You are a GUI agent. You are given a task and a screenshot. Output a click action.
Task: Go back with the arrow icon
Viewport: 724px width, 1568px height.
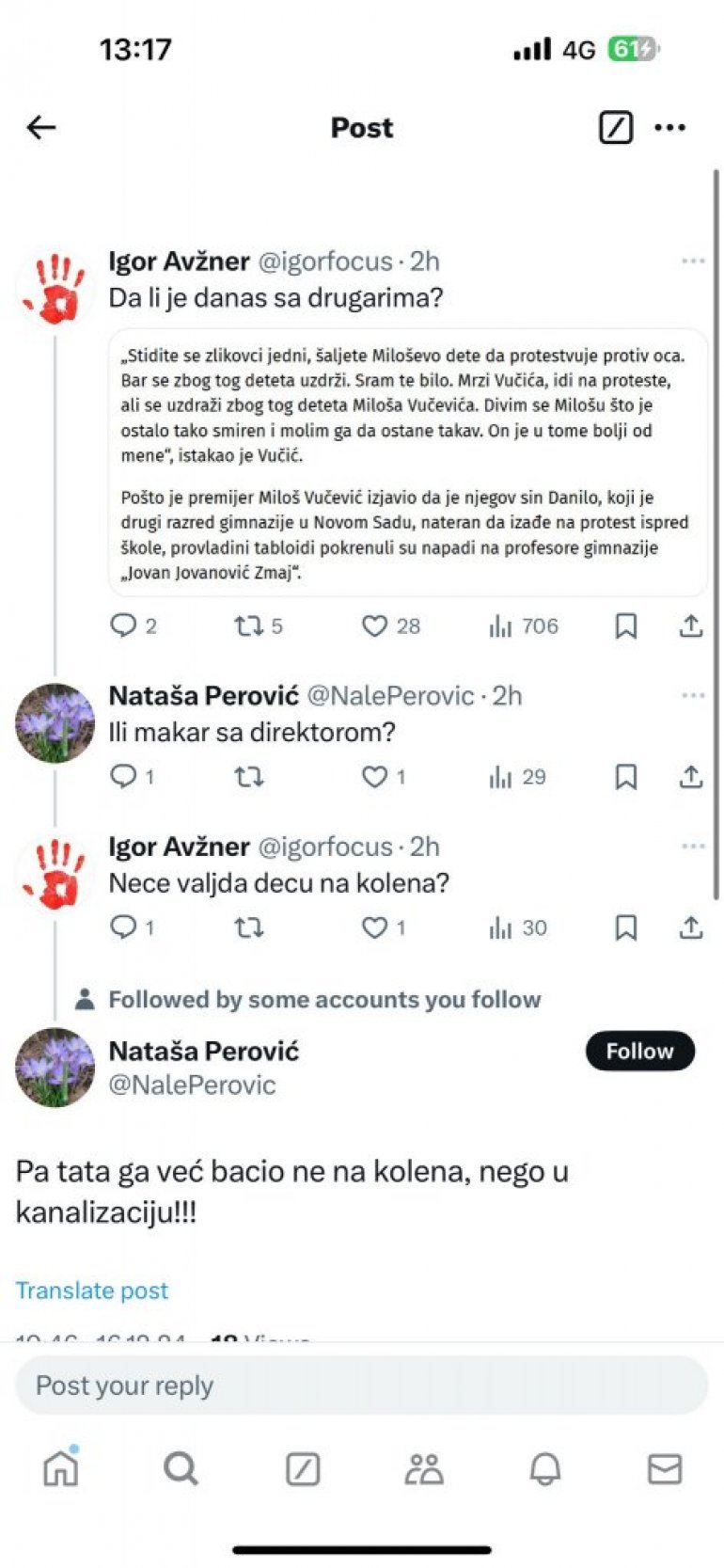coord(41,127)
